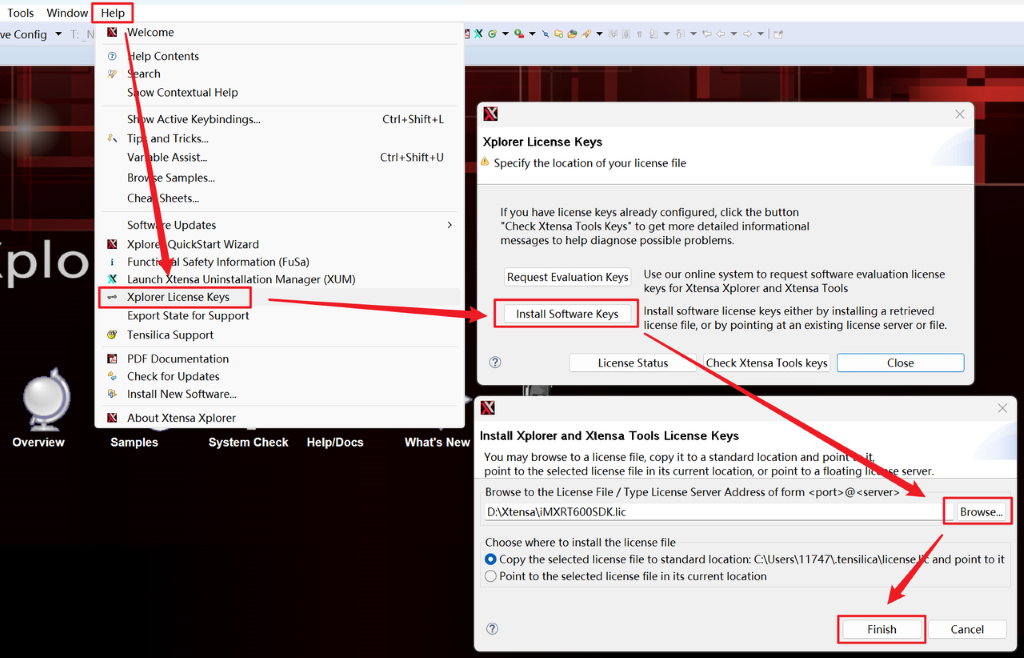This screenshot has height=658, width=1024.
Task: Click the help icon in Install License dialog
Action: click(491, 629)
